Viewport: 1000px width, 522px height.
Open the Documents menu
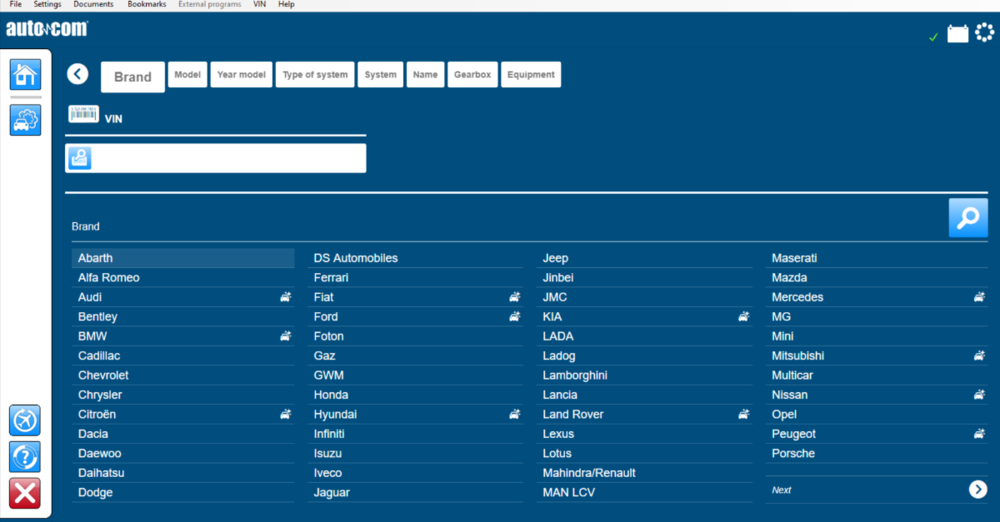[93, 4]
